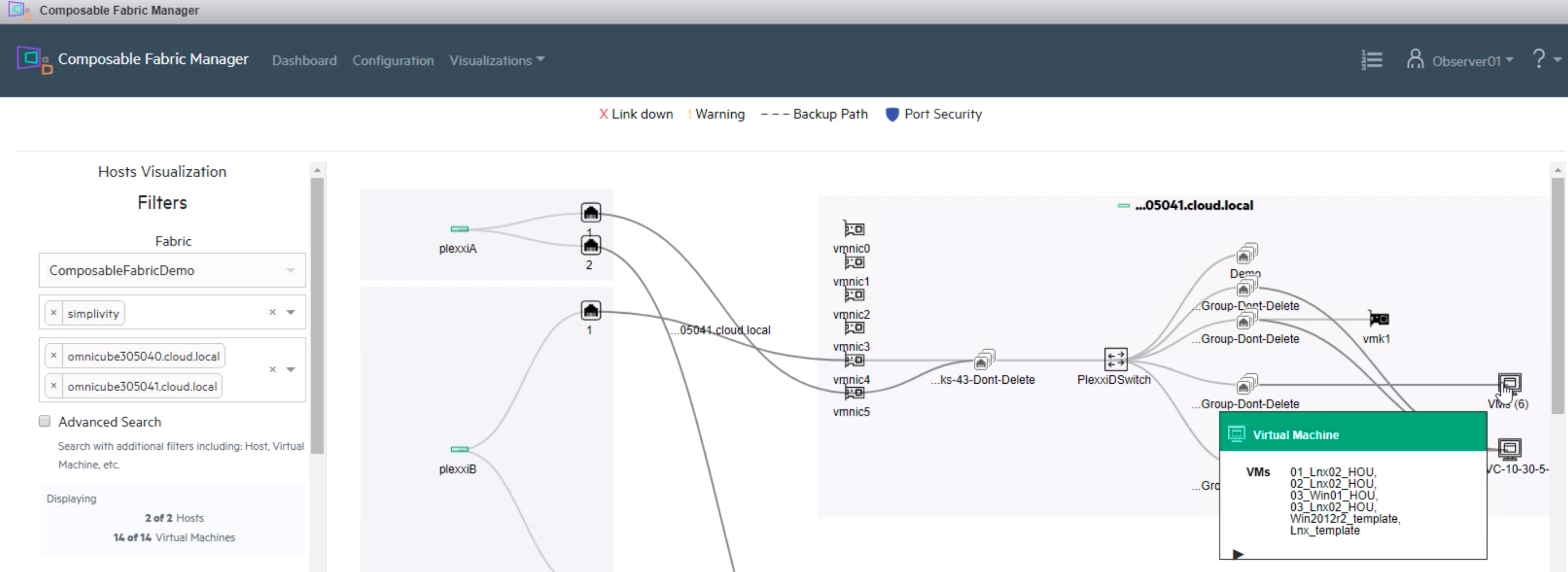This screenshot has height=572, width=1568.
Task: Expand the triangle in Virtual Machine tooltip
Action: [x=1238, y=554]
